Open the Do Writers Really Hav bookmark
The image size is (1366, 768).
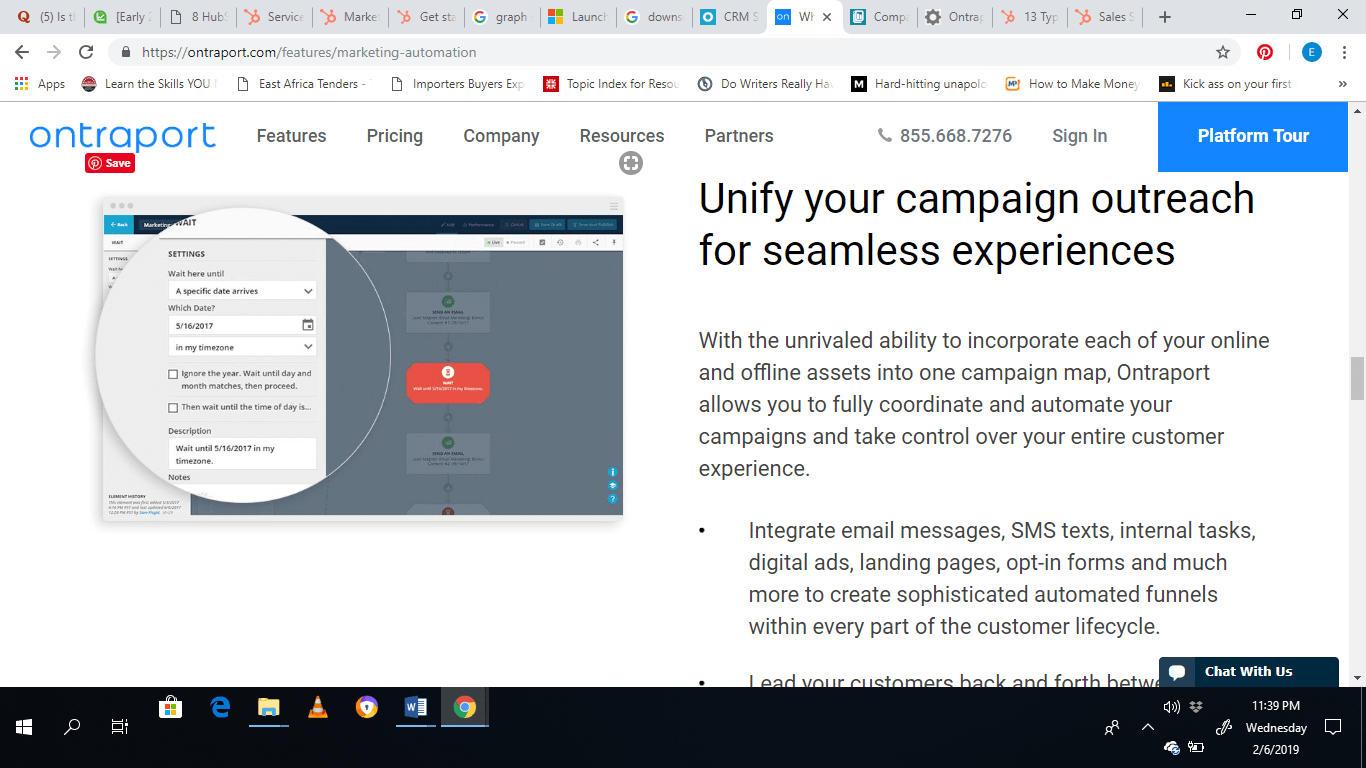pyautogui.click(x=765, y=84)
